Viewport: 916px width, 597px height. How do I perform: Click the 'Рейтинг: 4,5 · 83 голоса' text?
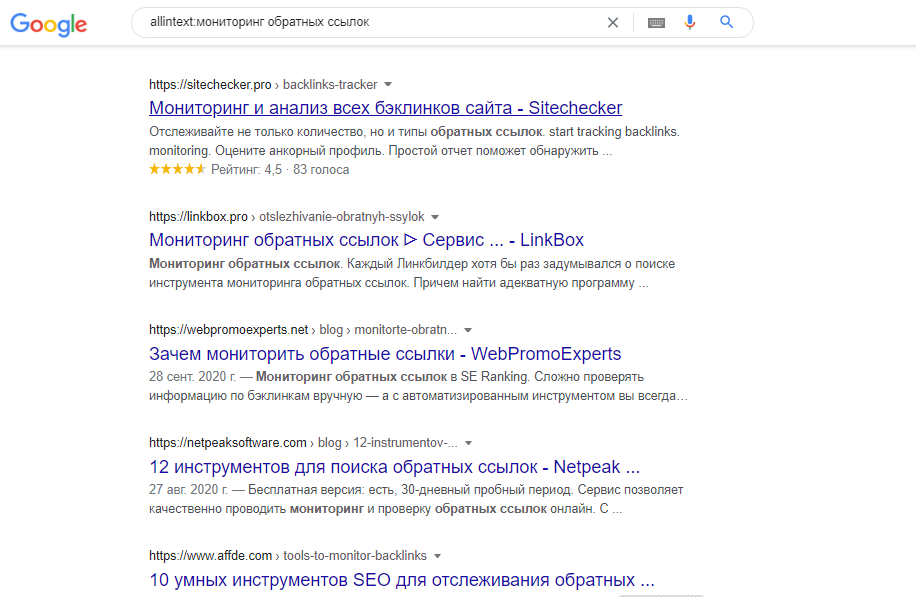point(280,170)
